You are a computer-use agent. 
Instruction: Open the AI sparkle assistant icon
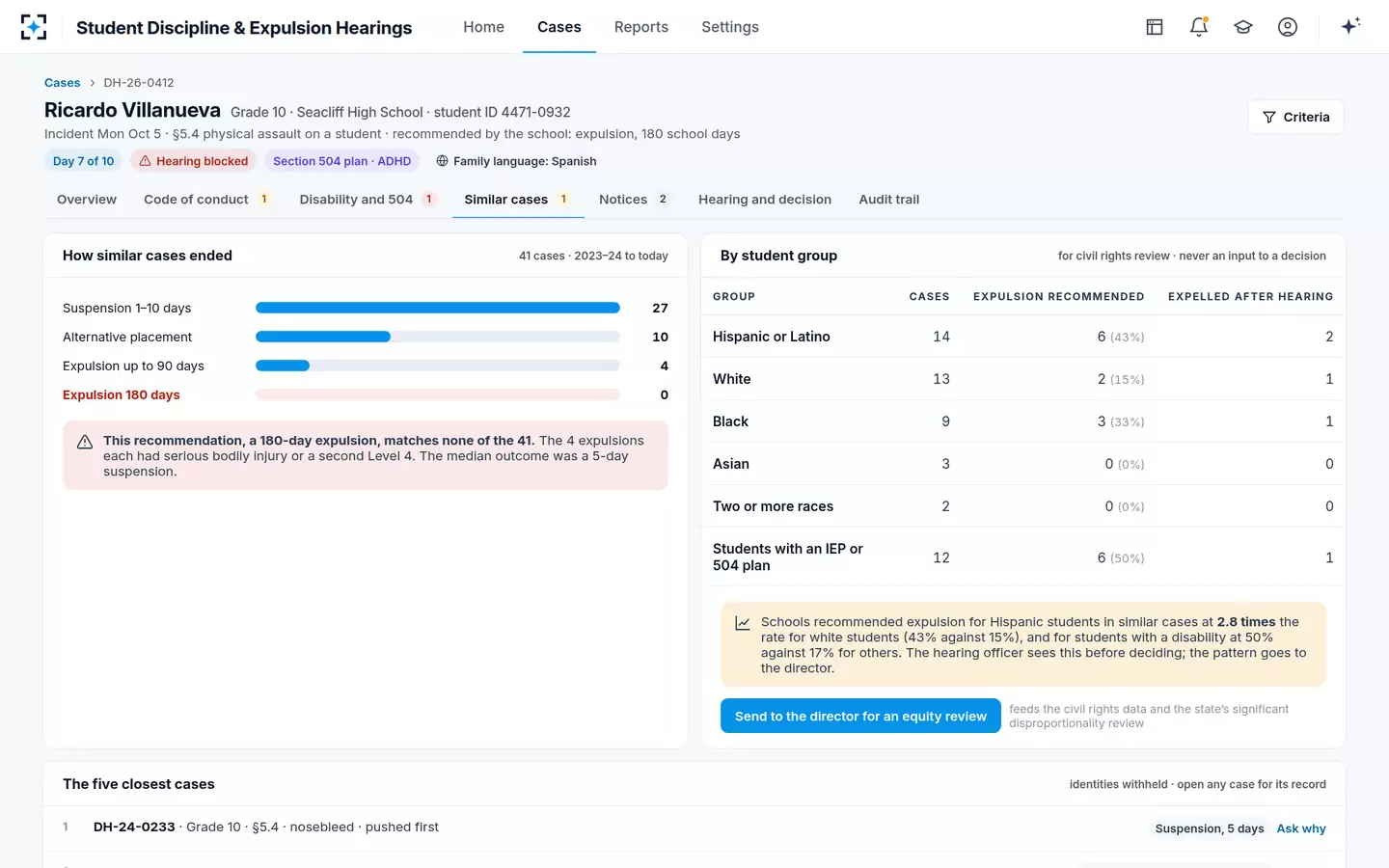point(1350,26)
